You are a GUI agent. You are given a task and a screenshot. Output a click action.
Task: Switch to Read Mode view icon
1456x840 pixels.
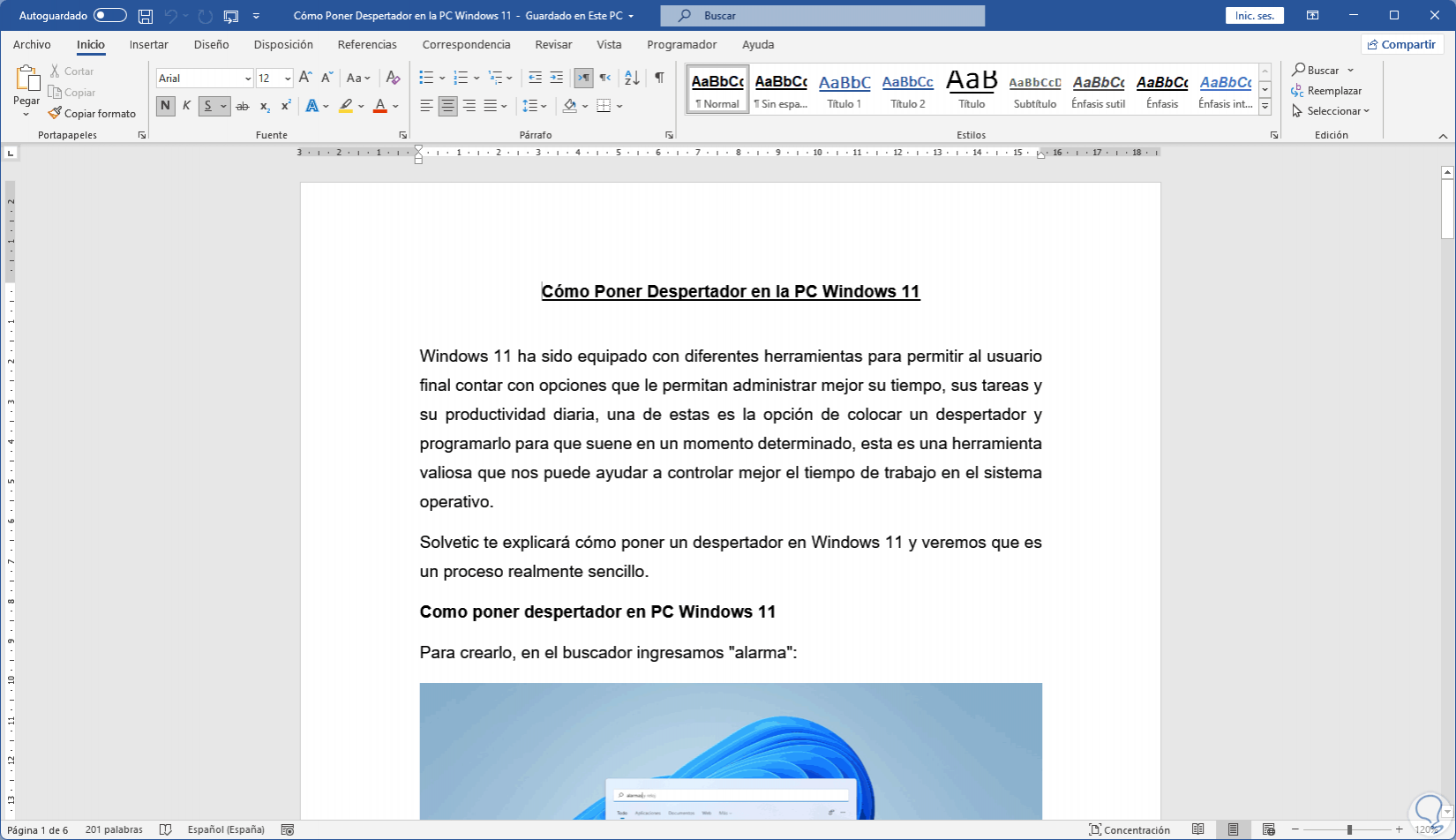point(1197,829)
